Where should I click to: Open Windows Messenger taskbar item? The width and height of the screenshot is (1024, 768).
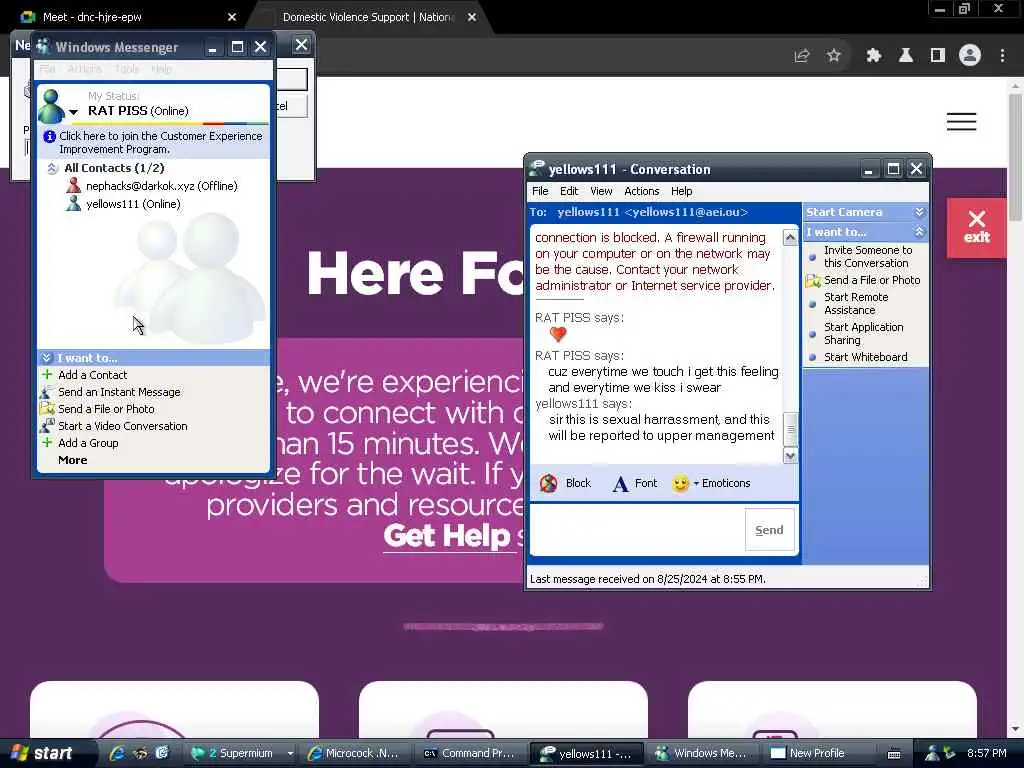pos(702,753)
